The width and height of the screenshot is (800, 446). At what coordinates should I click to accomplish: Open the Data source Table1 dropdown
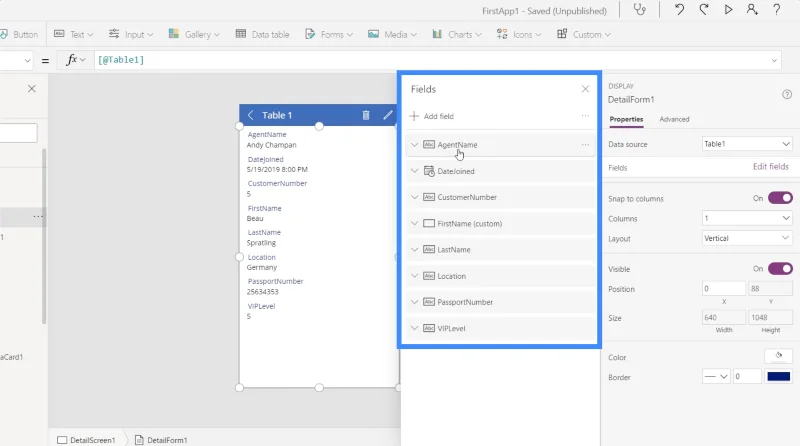point(747,144)
